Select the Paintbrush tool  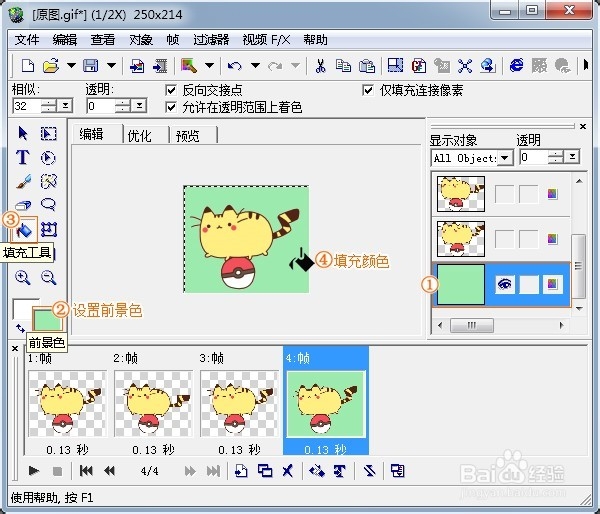click(x=23, y=181)
